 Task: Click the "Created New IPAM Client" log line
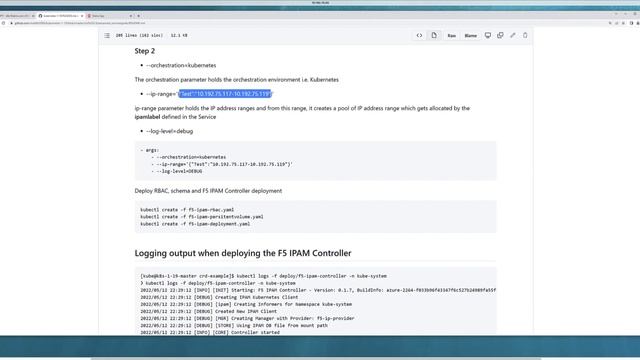click(209, 311)
